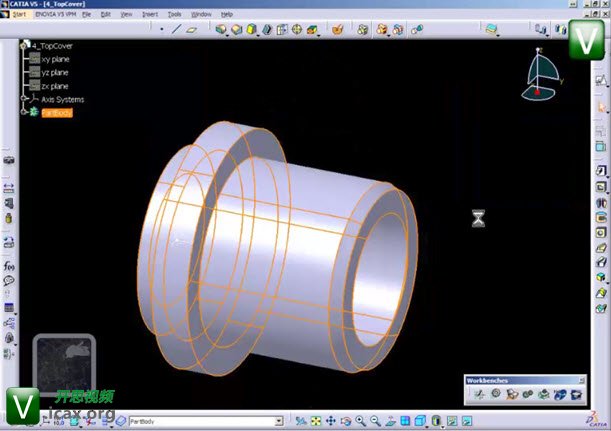Open the PartBody combo box dropdown
The height and width of the screenshot is (431, 611).
click(278, 422)
